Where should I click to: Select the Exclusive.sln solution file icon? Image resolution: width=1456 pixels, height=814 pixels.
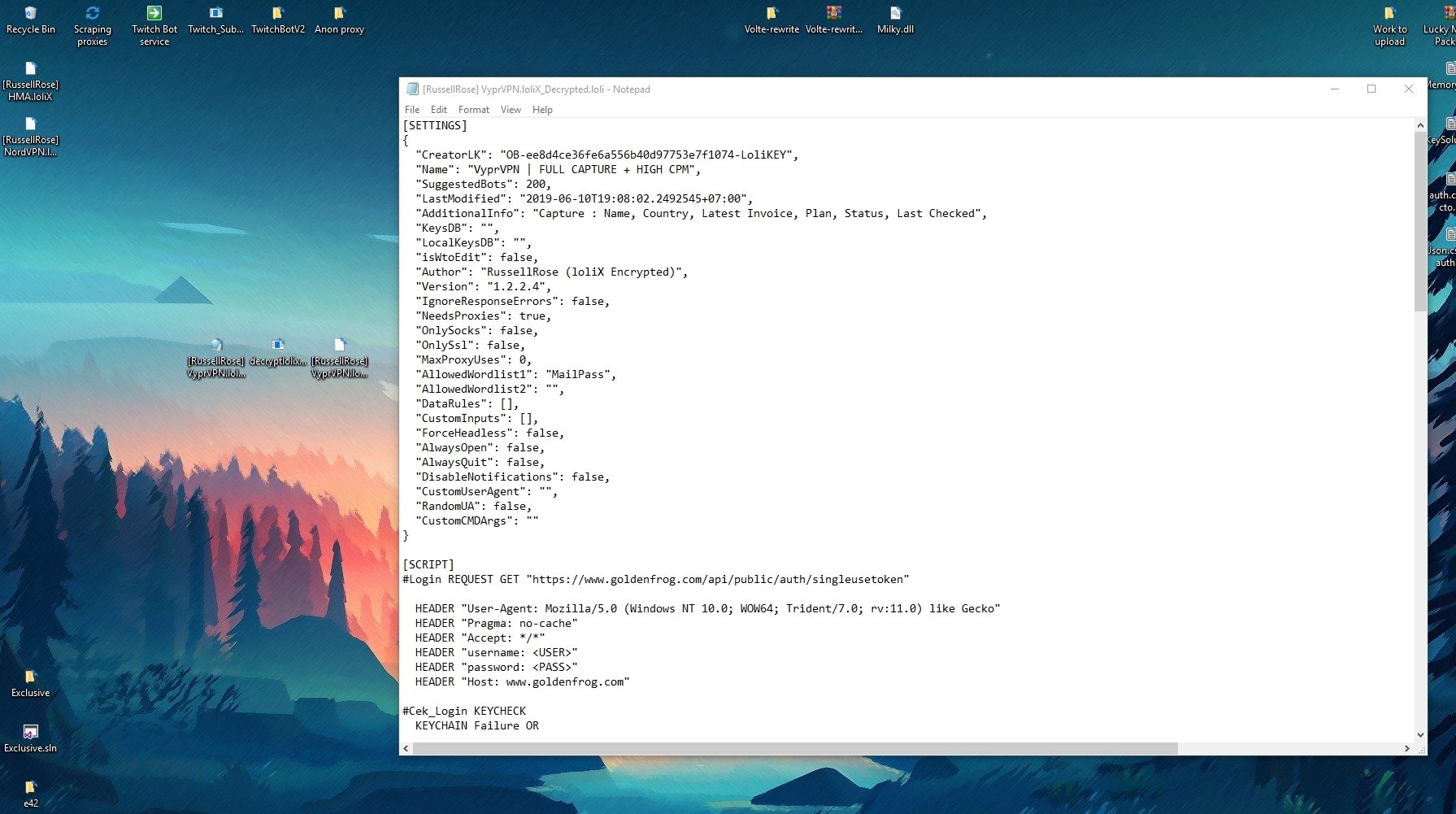point(31,739)
